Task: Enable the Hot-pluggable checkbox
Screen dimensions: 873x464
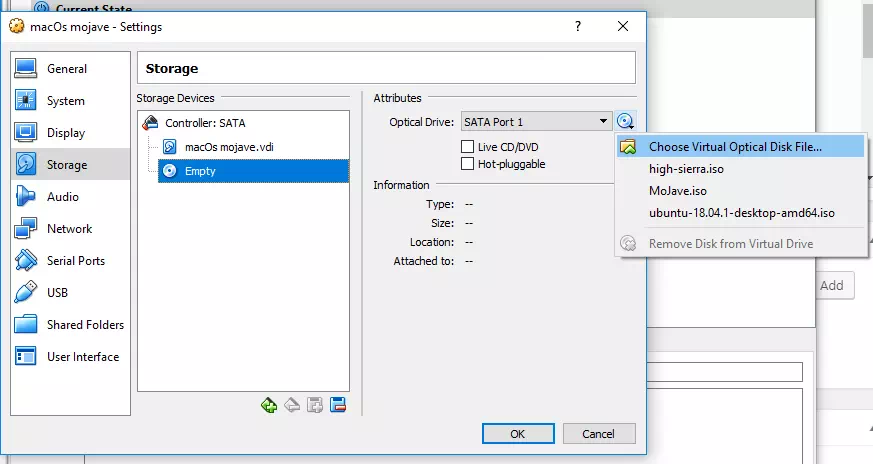Action: [x=467, y=164]
